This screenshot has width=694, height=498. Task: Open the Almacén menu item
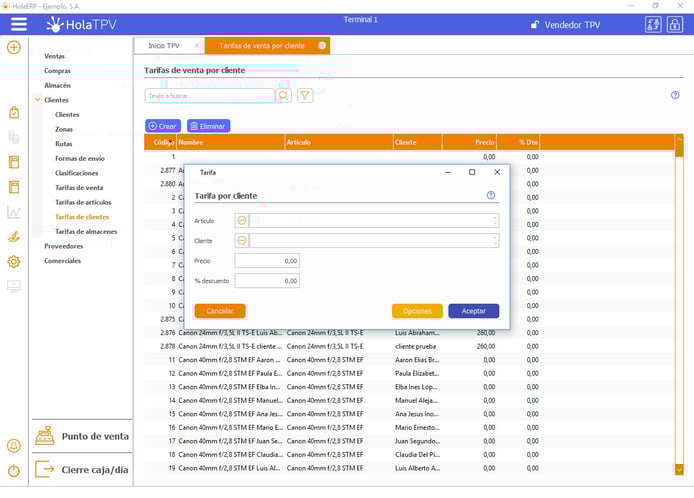pos(57,85)
